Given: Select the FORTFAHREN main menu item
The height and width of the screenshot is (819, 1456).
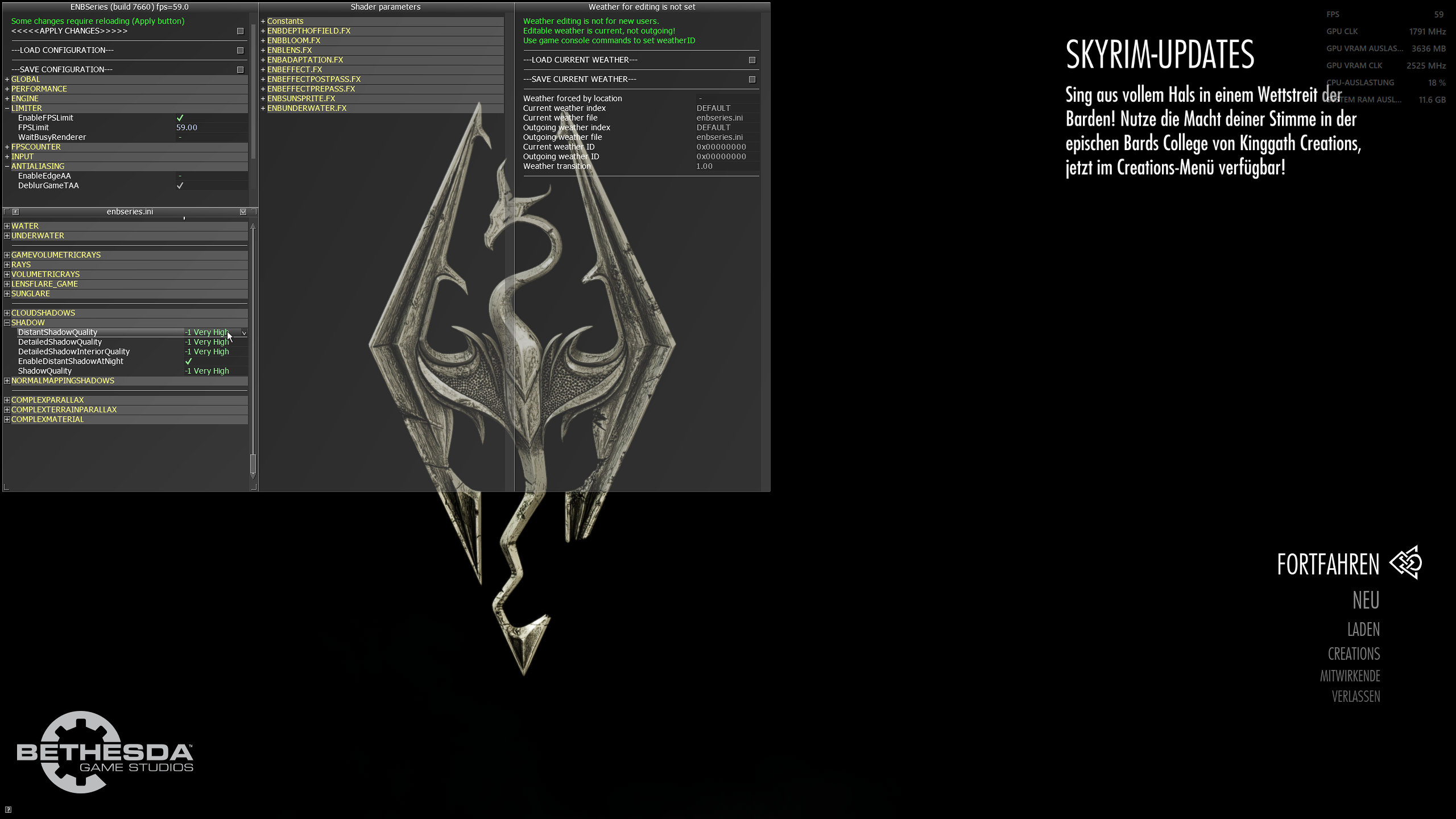Looking at the screenshot, I should (x=1328, y=564).
